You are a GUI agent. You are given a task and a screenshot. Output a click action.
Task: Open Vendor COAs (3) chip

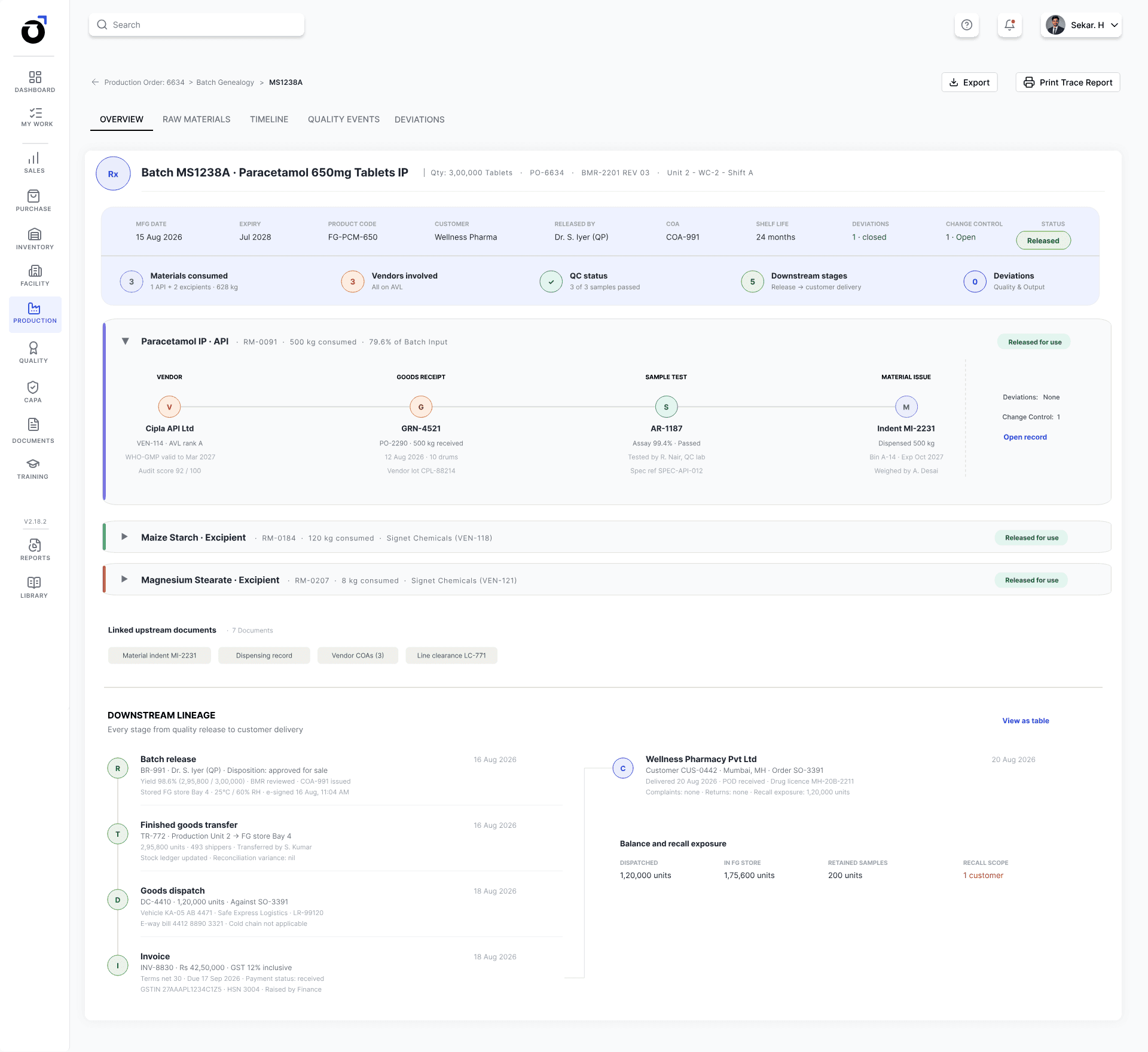coord(358,656)
